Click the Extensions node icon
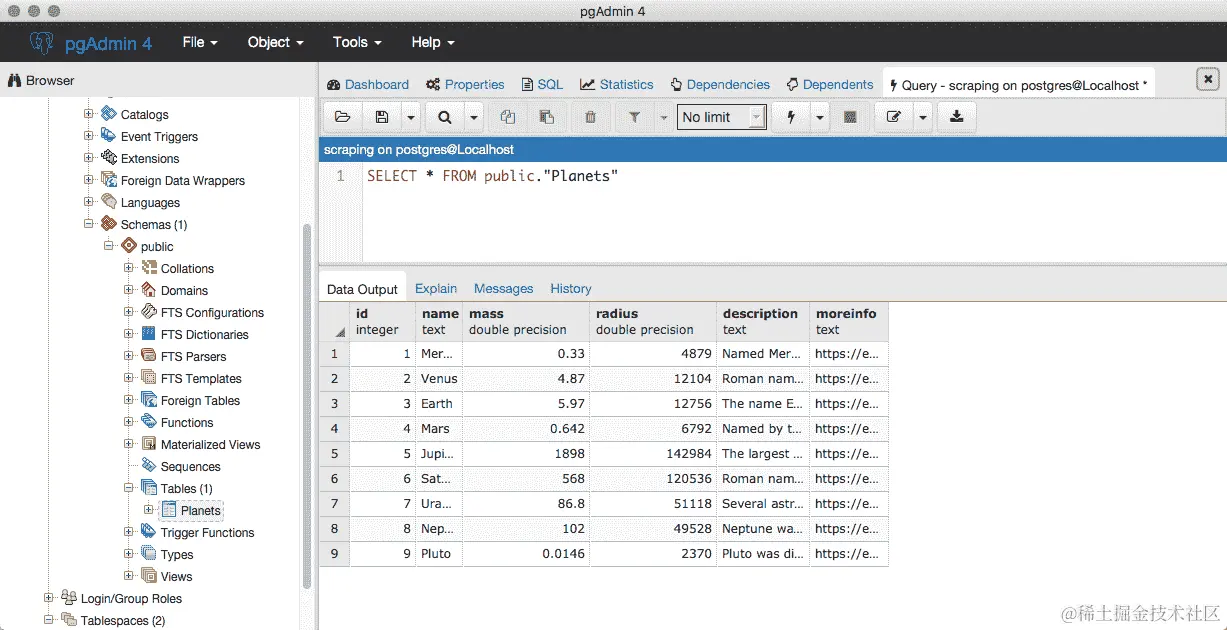 (108, 158)
